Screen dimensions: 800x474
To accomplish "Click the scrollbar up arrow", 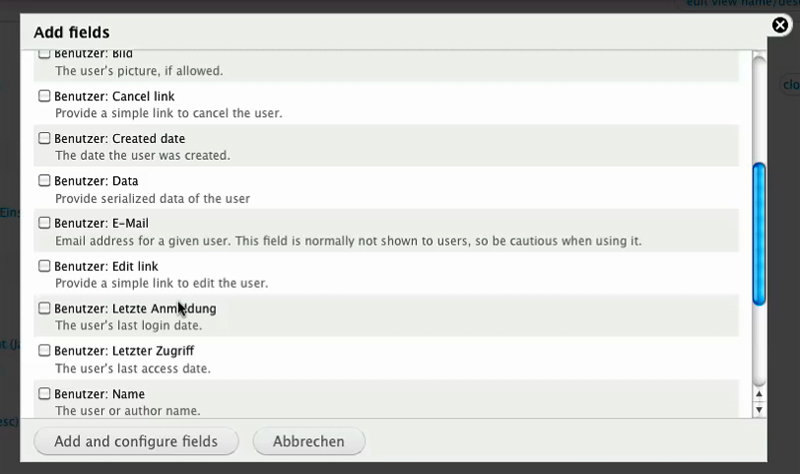I will coord(759,396).
